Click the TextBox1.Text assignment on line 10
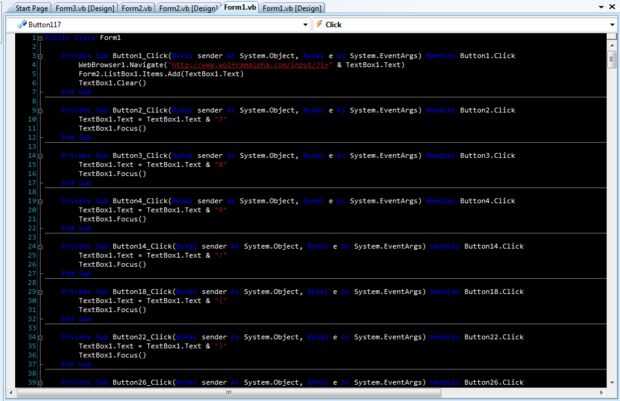The height and width of the screenshot is (401, 620). [152, 119]
